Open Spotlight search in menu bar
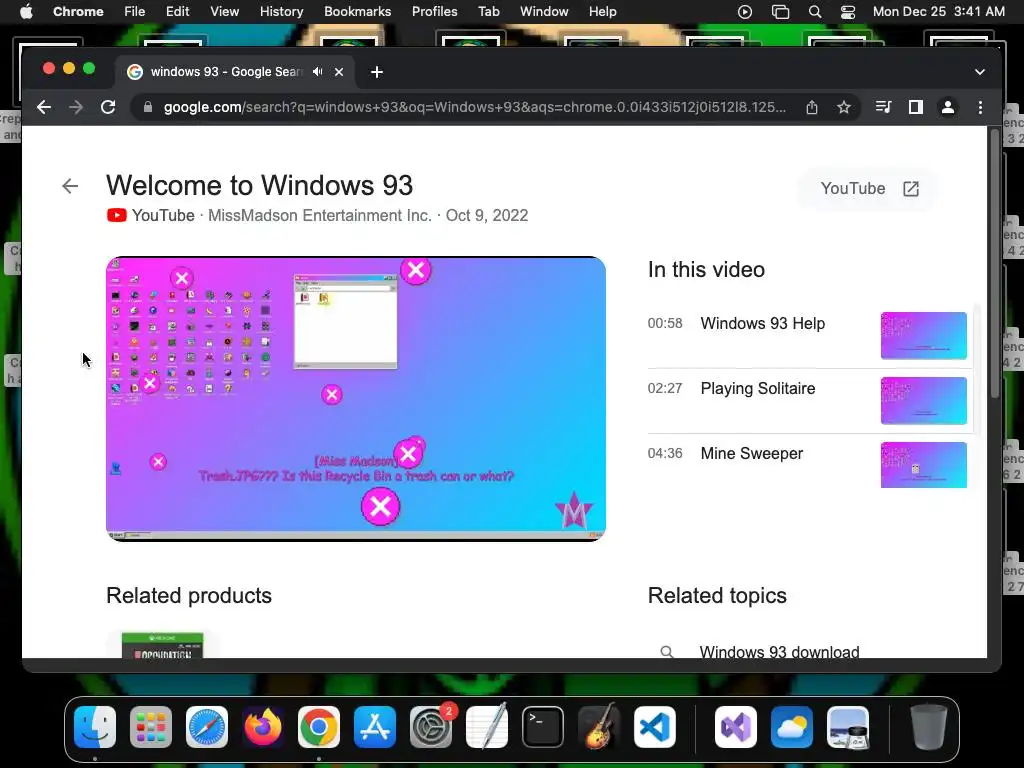Viewport: 1024px width, 768px height. (x=814, y=12)
